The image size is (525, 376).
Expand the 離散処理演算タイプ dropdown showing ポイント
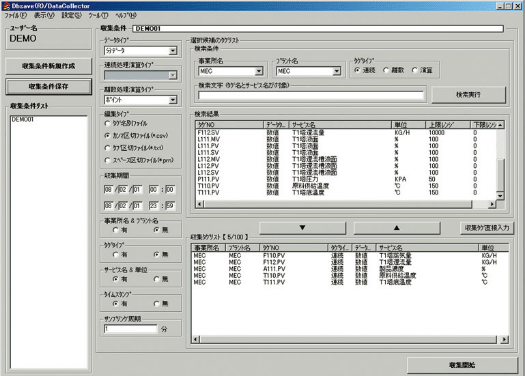[x=173, y=100]
